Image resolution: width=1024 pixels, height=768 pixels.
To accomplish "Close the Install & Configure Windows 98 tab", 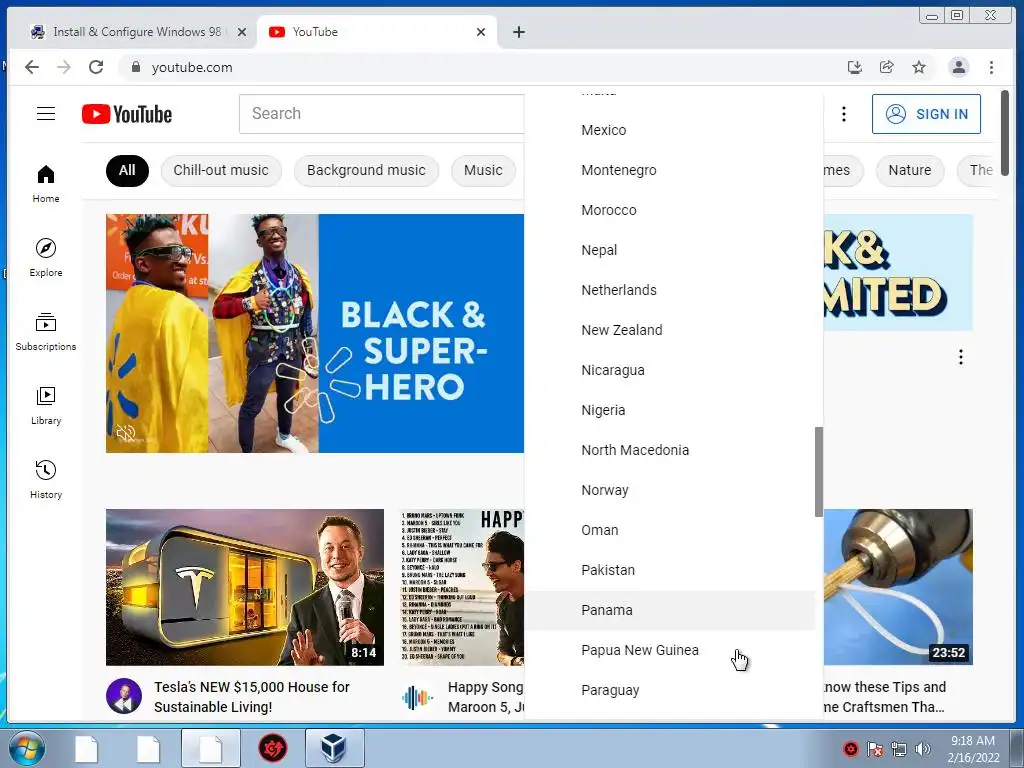I will point(242,32).
